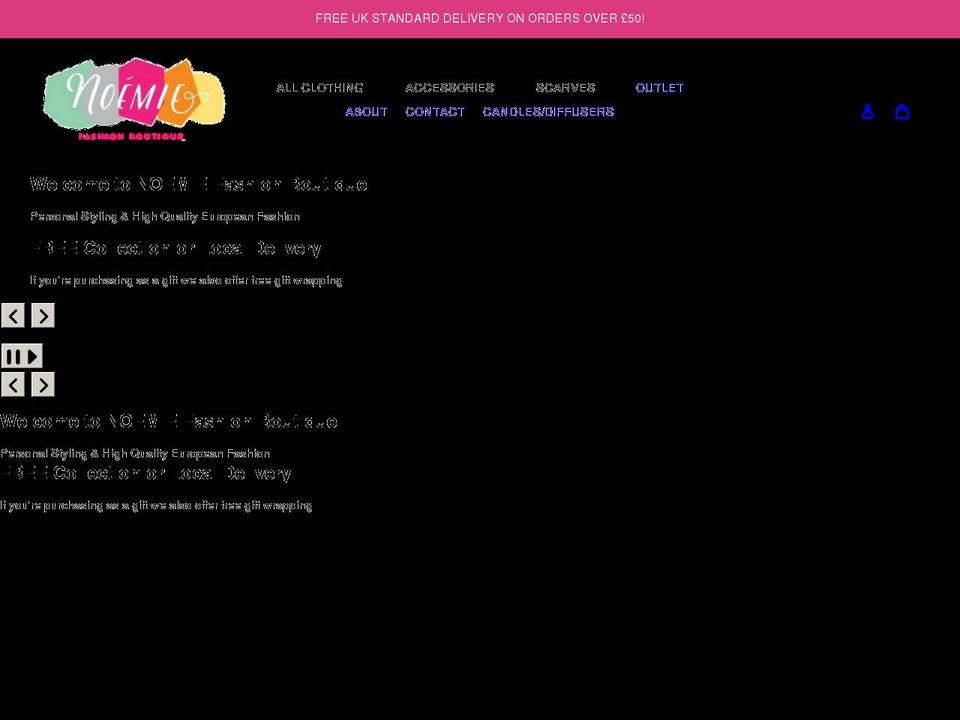Click the lower FREE Collection or Local Delivery heading
This screenshot has width=960, height=720.
point(146,472)
